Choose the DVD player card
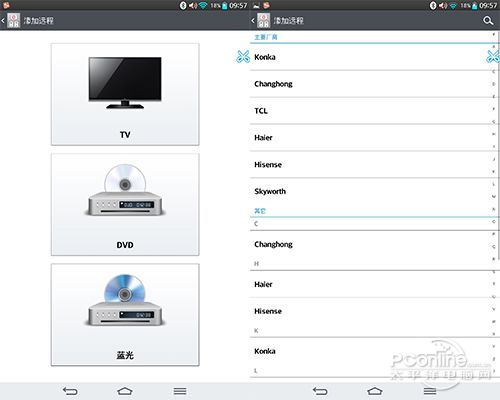Screen dimensions: 500x400 (x=125, y=204)
